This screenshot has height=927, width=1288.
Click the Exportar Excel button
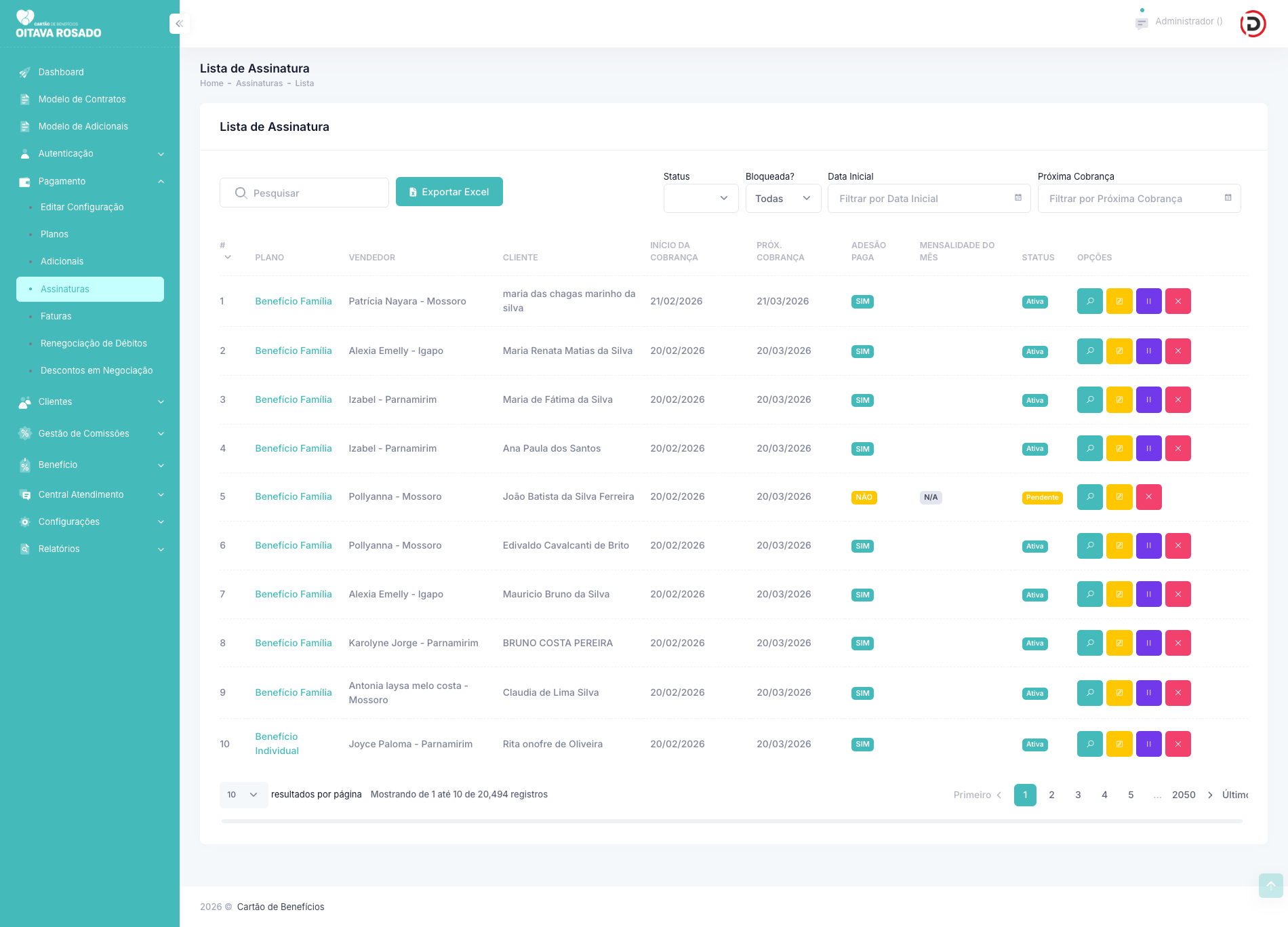point(449,192)
